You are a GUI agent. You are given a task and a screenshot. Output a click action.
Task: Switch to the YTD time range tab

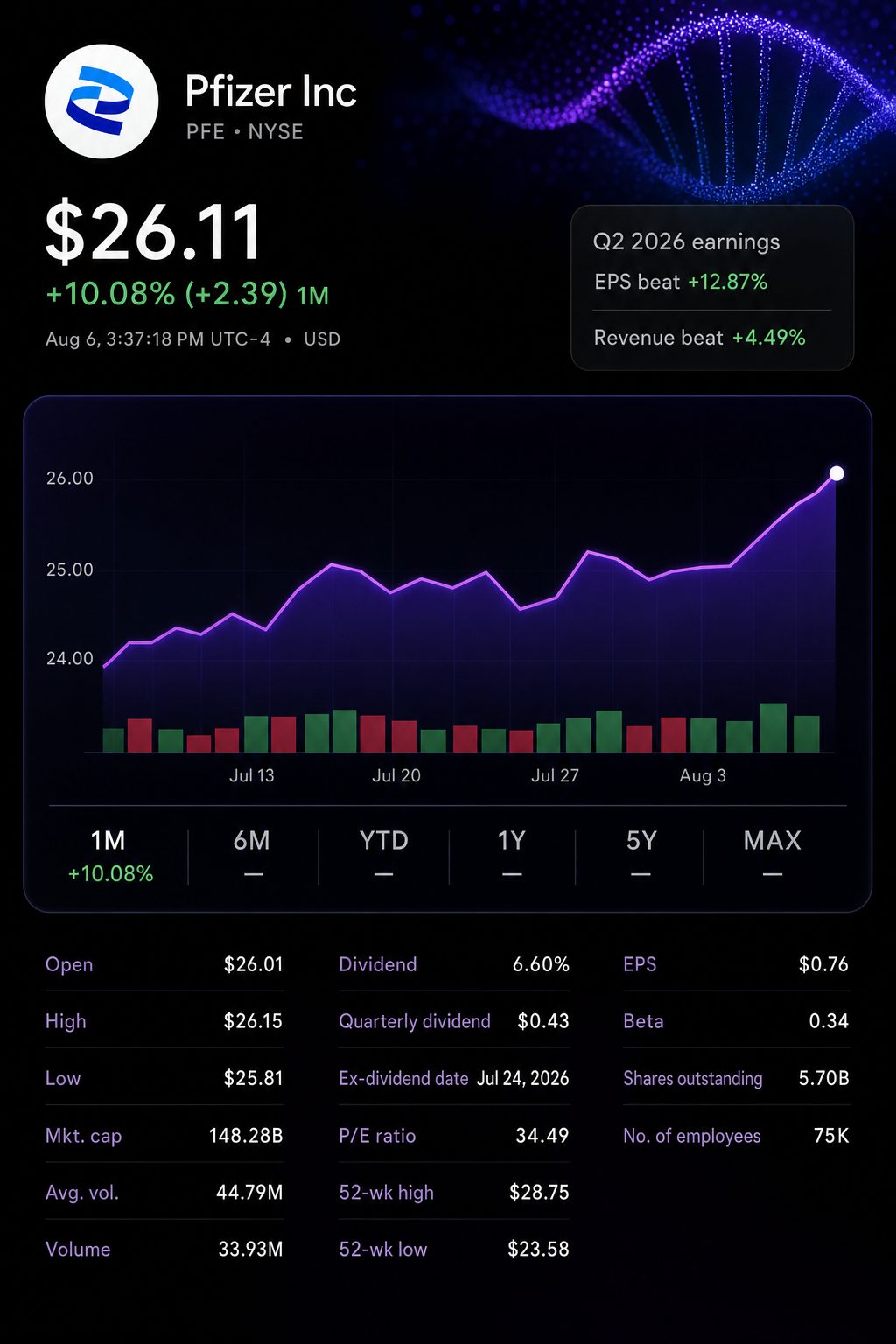point(383,855)
